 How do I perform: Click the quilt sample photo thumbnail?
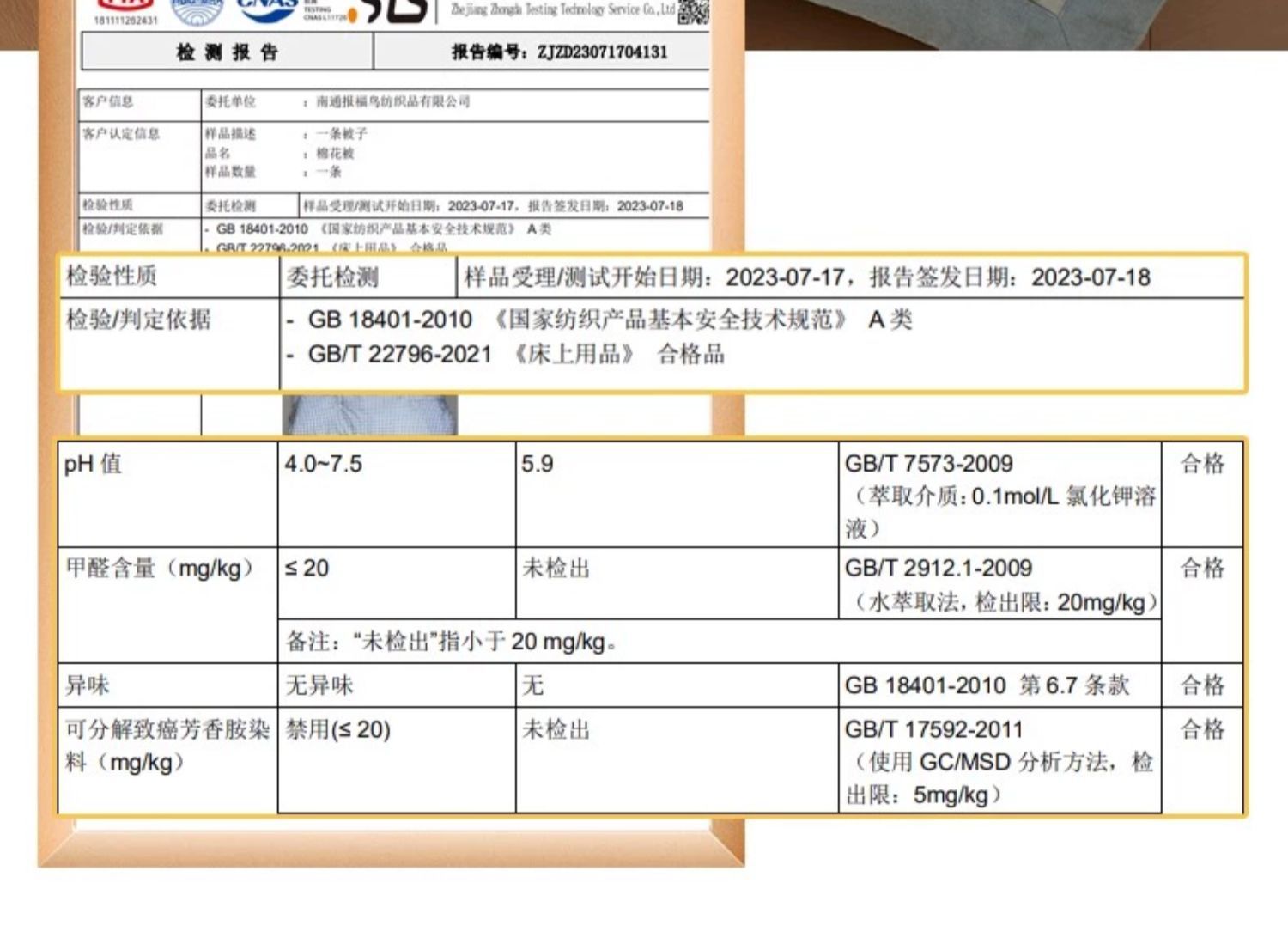coord(370,415)
